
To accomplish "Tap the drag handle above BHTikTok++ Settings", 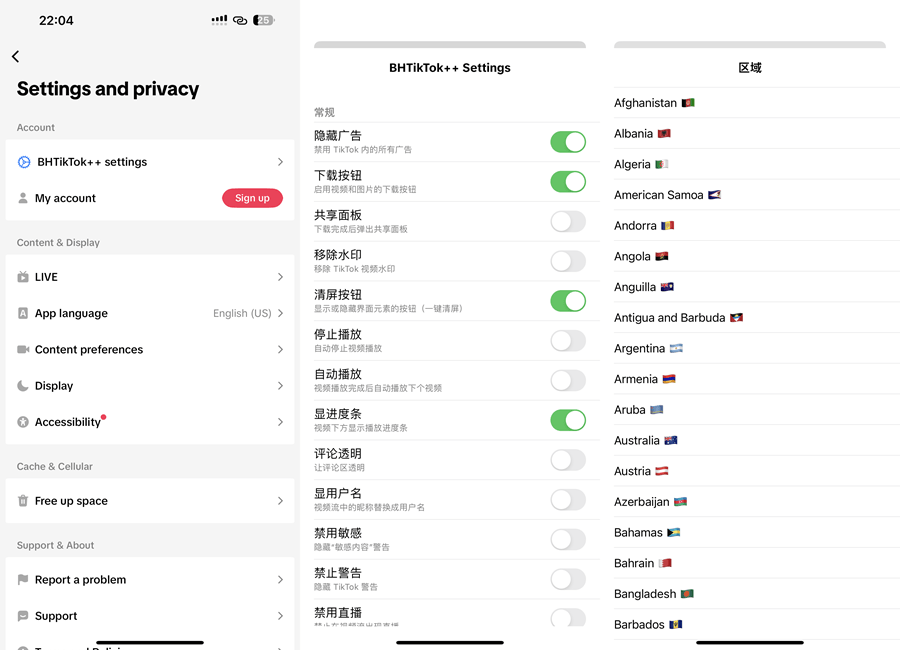I will click(x=450, y=44).
